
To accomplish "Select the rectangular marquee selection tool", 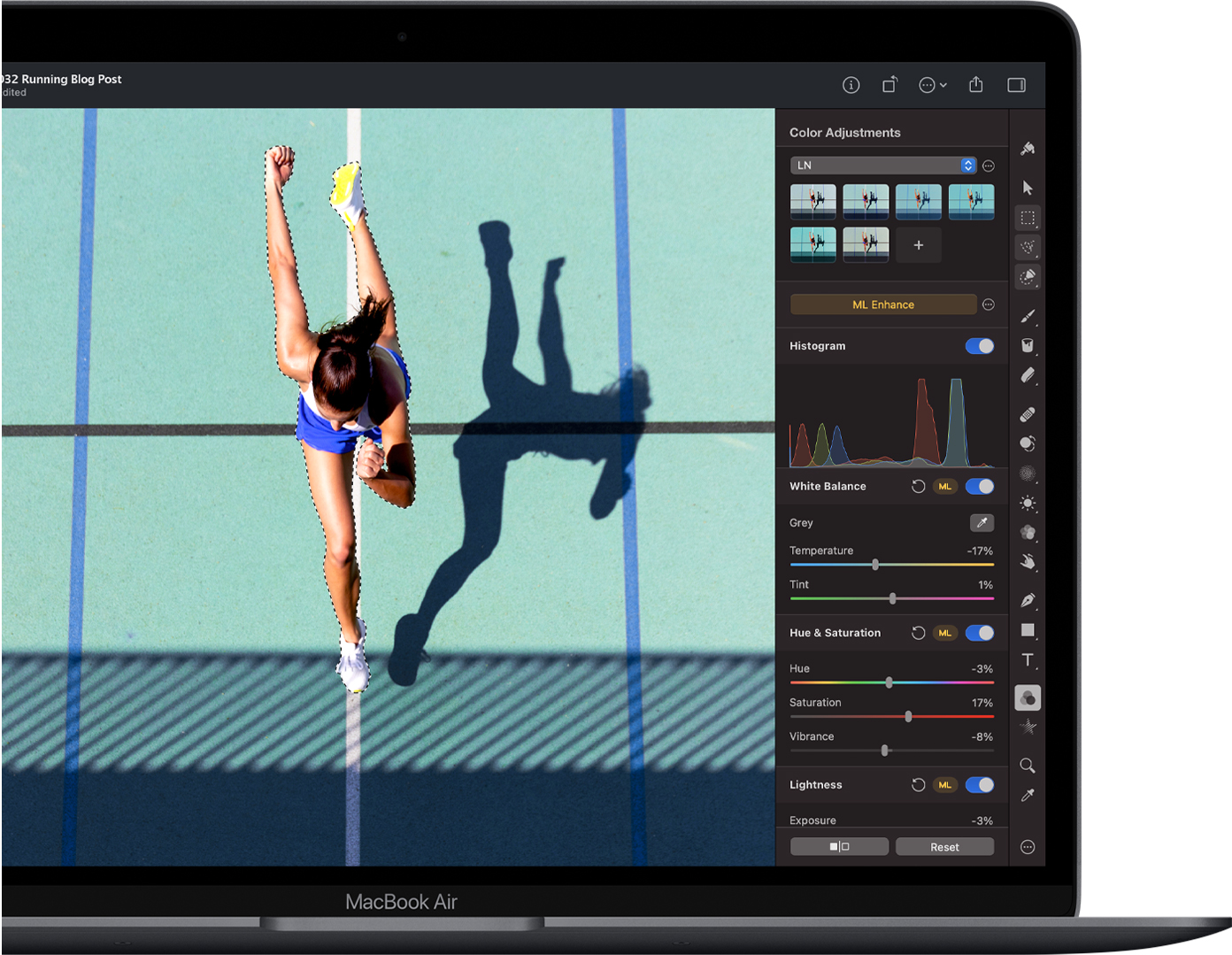I will 1028,218.
